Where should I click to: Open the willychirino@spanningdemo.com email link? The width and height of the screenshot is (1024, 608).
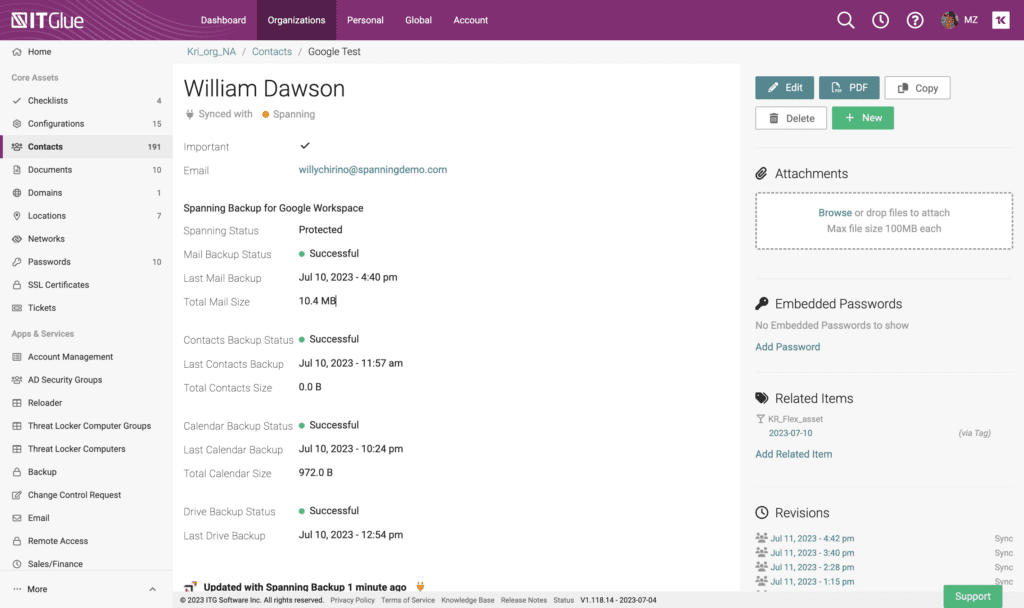[372, 170]
